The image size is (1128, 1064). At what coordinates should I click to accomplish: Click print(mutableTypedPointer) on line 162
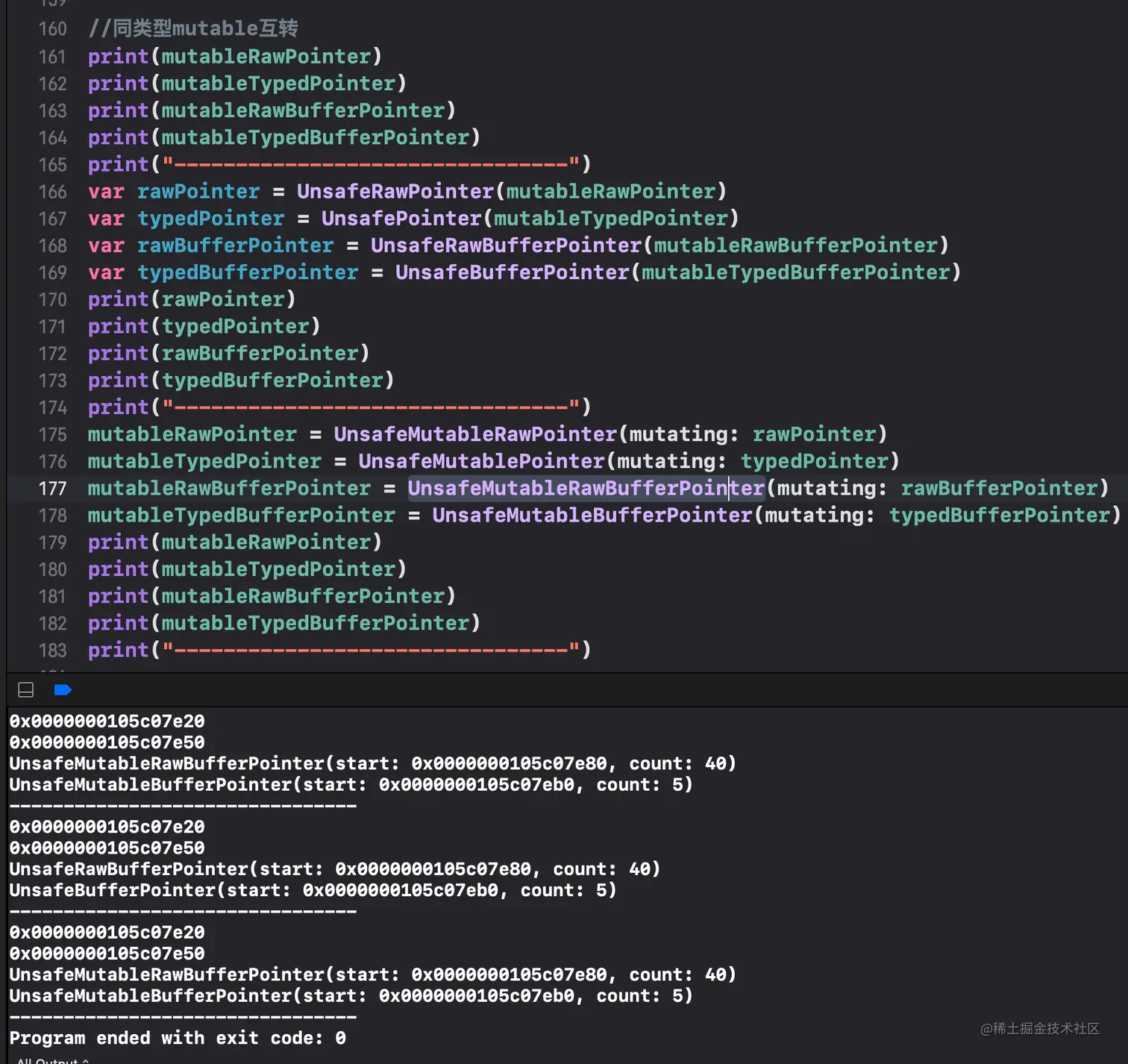(247, 84)
